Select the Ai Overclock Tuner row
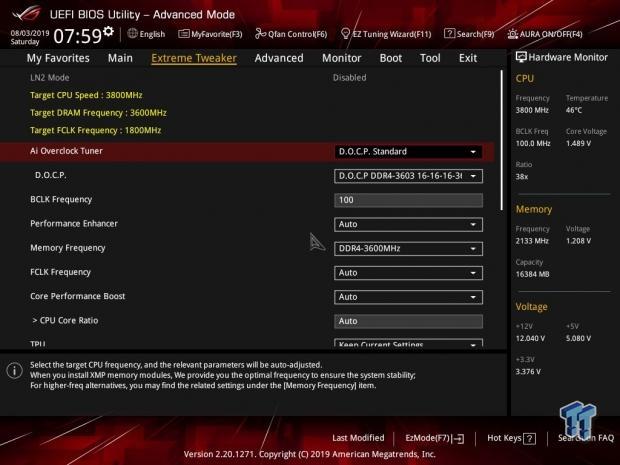 coord(247,152)
